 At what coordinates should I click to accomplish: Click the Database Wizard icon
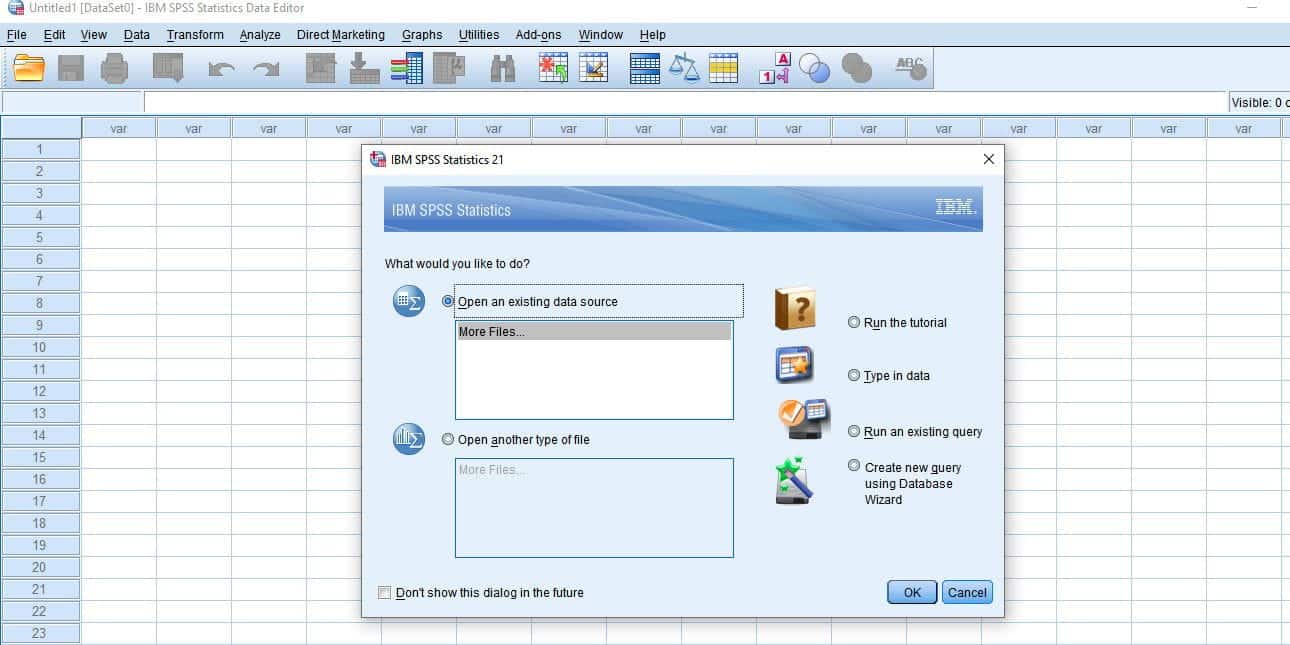tap(794, 480)
